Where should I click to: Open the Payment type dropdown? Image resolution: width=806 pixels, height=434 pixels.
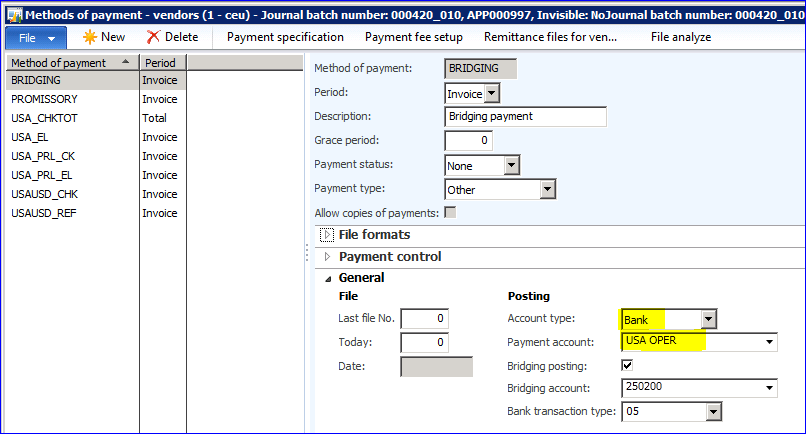coord(546,190)
